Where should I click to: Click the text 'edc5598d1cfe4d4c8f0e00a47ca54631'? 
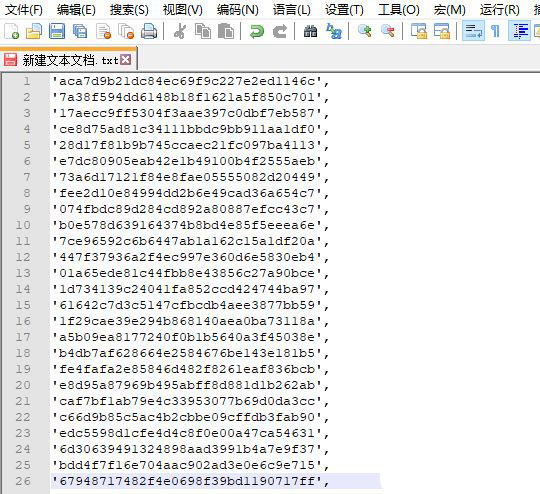(x=187, y=433)
